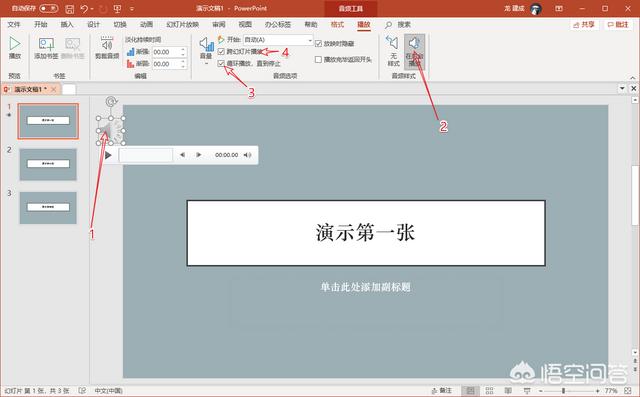Select the No Style audio style icon
Image resolution: width=640 pixels, height=397 pixels.
coord(393,44)
